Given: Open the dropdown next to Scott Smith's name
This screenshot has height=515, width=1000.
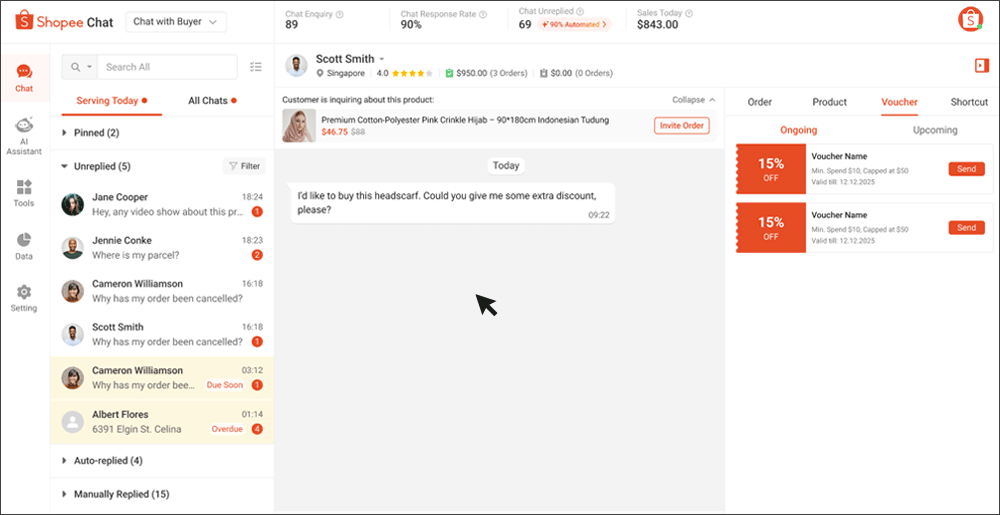Looking at the screenshot, I should pyautogui.click(x=382, y=59).
